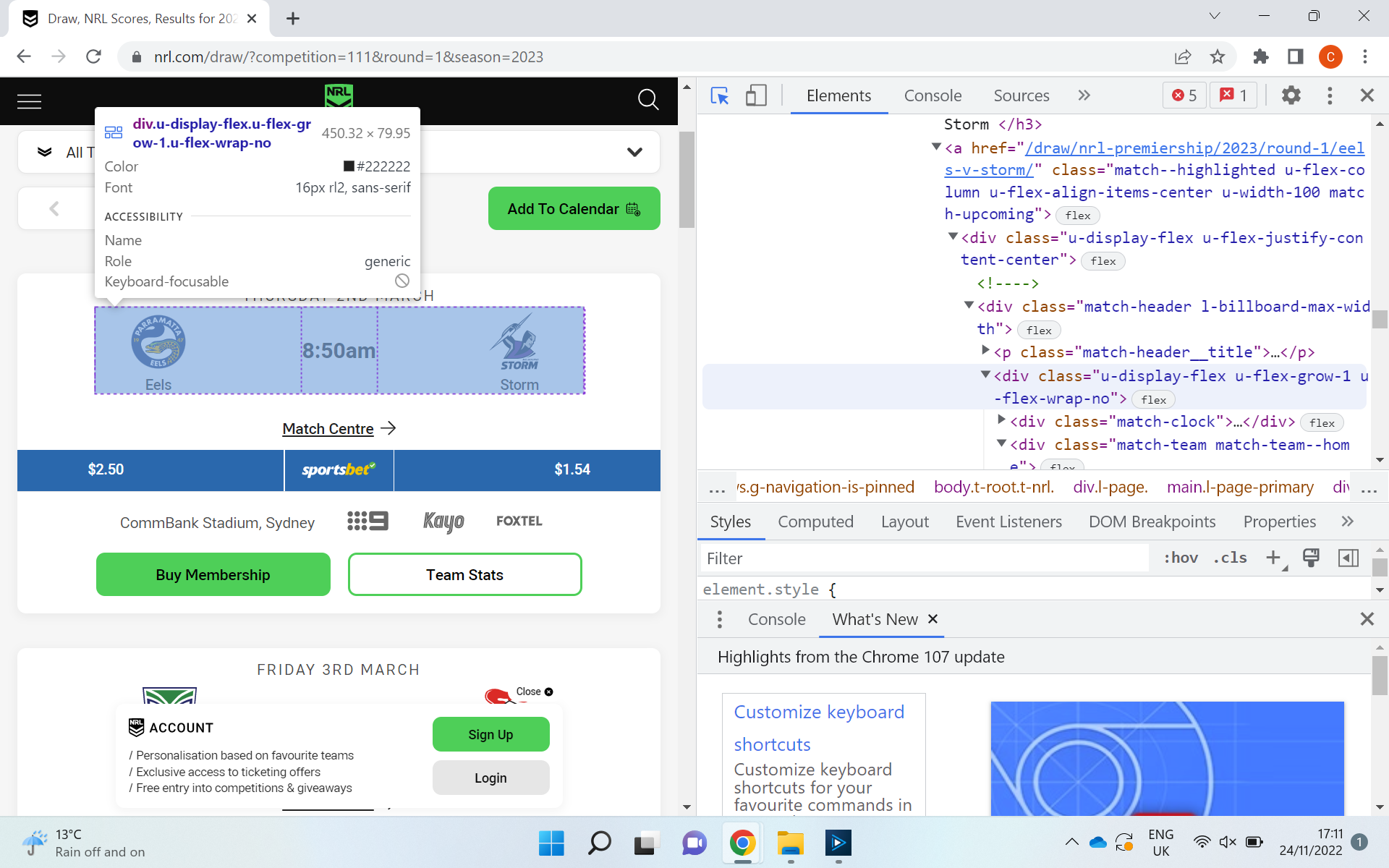This screenshot has width=1389, height=868.
Task: Bookmark this tab star icon
Action: [x=1218, y=56]
